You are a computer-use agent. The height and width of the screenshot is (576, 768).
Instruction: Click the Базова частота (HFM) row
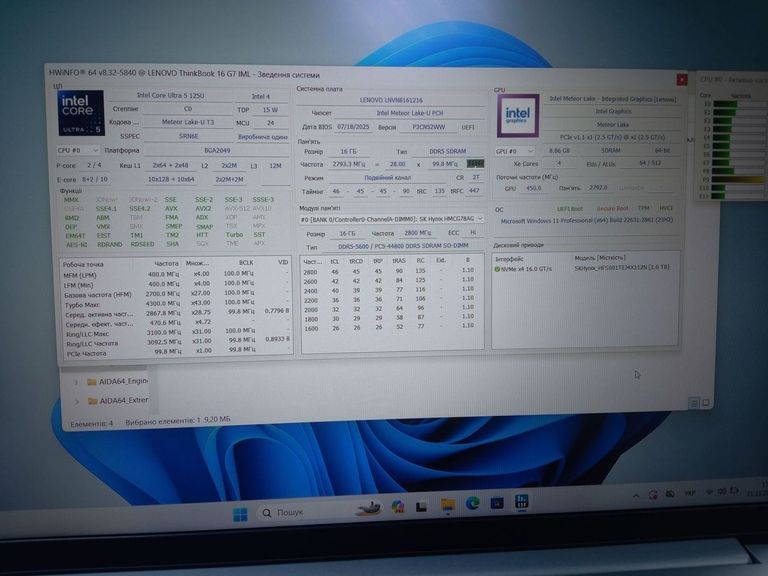point(176,294)
